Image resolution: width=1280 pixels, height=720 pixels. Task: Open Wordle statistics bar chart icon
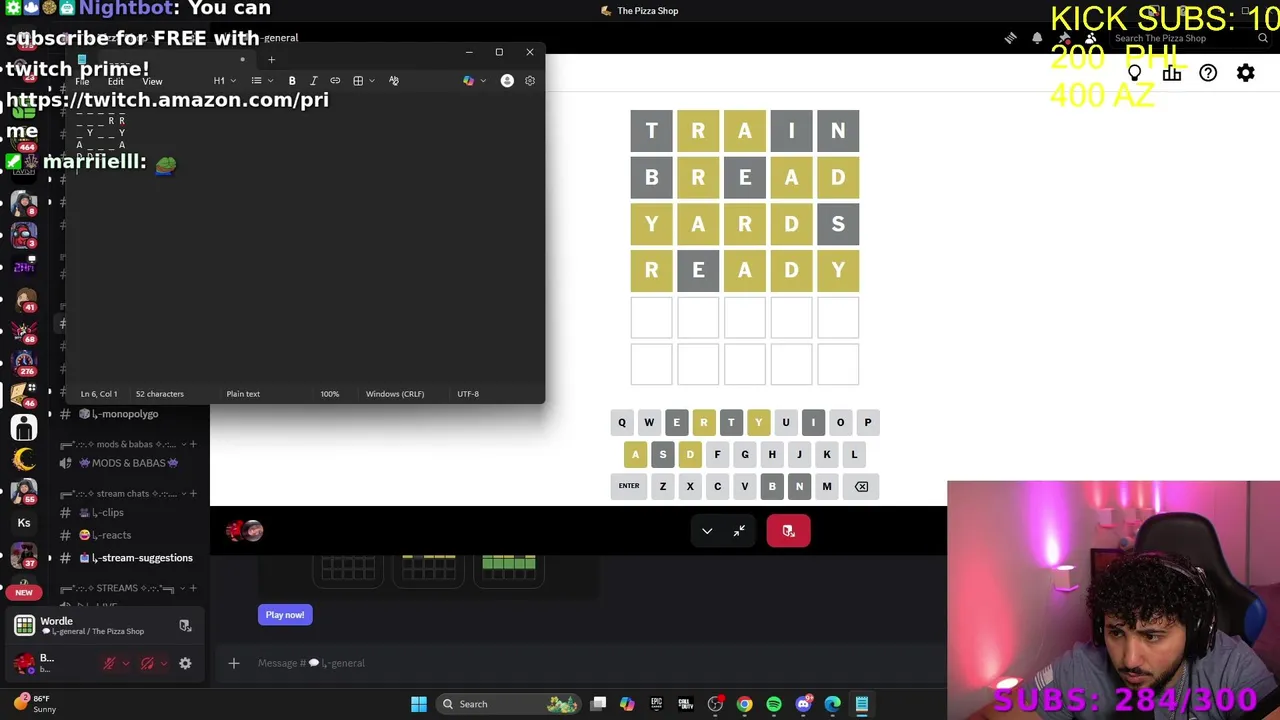point(1172,73)
